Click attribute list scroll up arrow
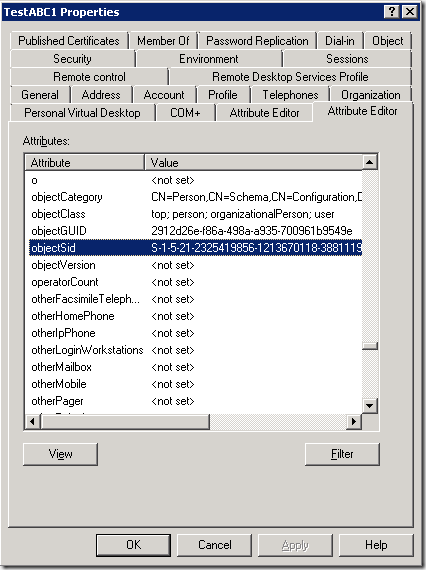Screen dimensions: 426x570 370,162
